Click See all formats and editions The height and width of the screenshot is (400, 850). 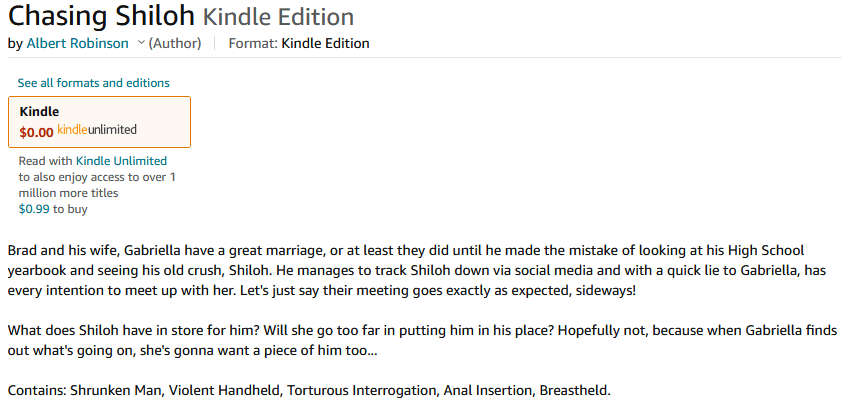coord(93,83)
